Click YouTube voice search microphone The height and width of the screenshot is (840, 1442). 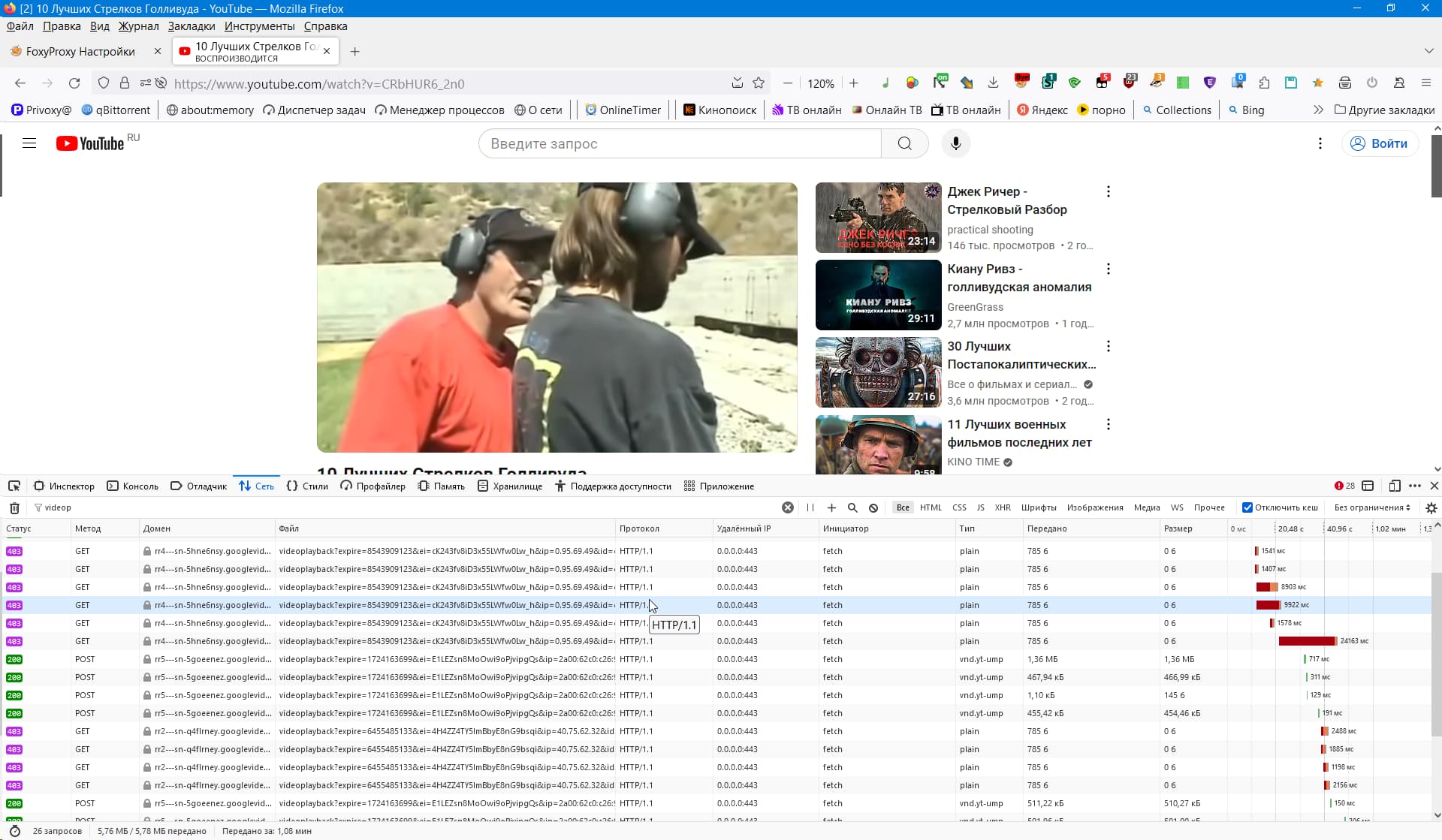[x=955, y=143]
